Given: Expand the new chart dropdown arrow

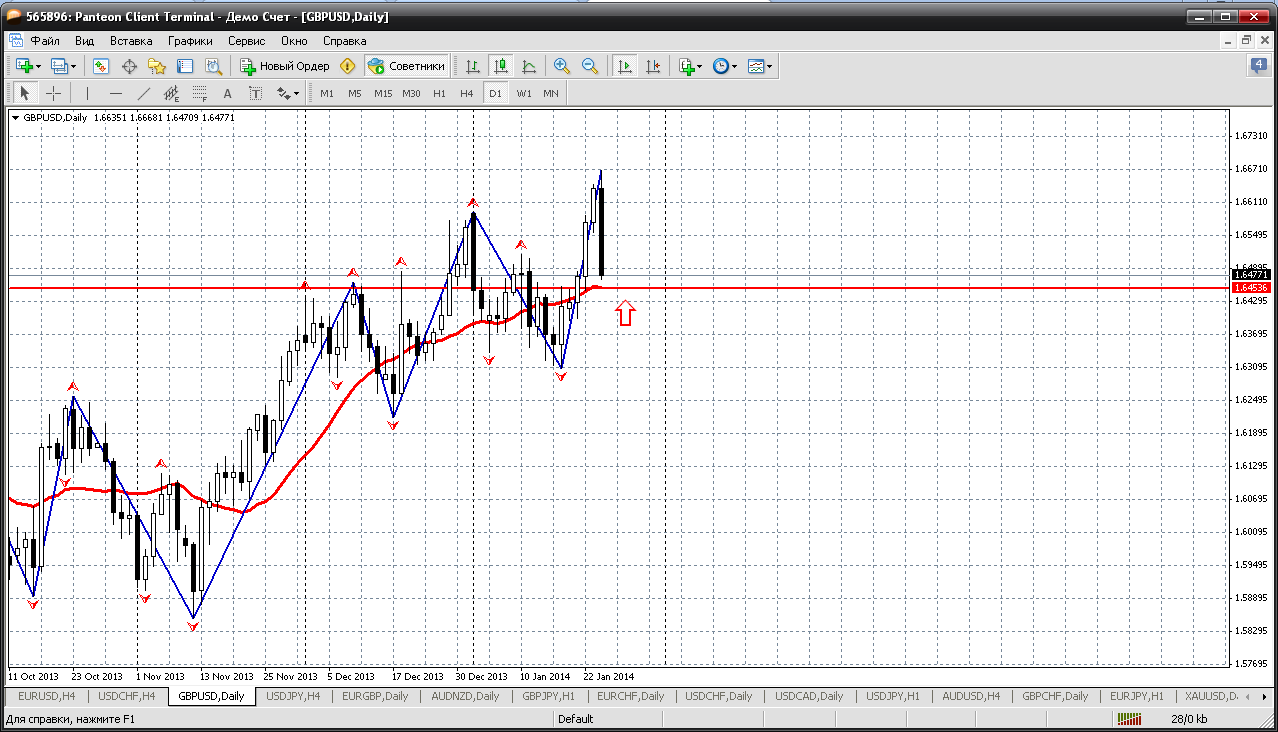Looking at the screenshot, I should pos(38,67).
